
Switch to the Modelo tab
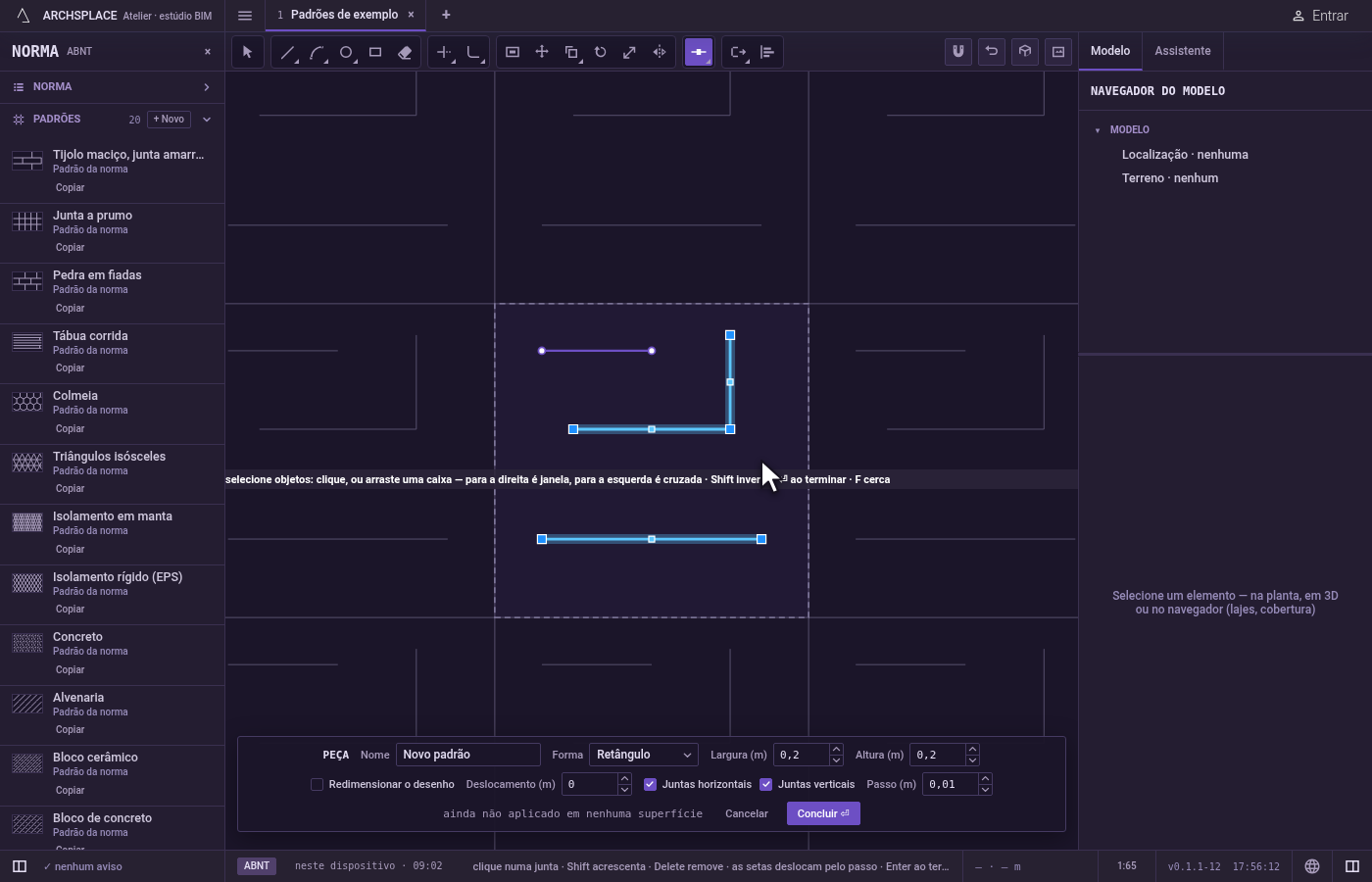[x=1110, y=51]
